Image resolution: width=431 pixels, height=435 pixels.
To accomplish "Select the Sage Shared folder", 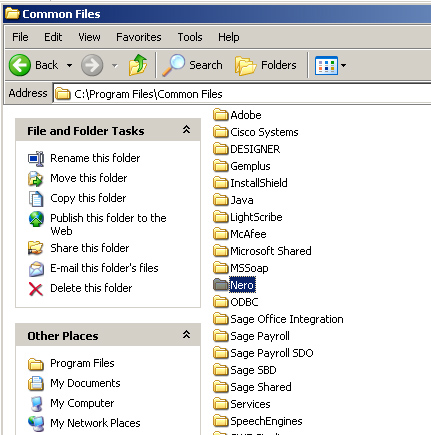I will coord(252,387).
